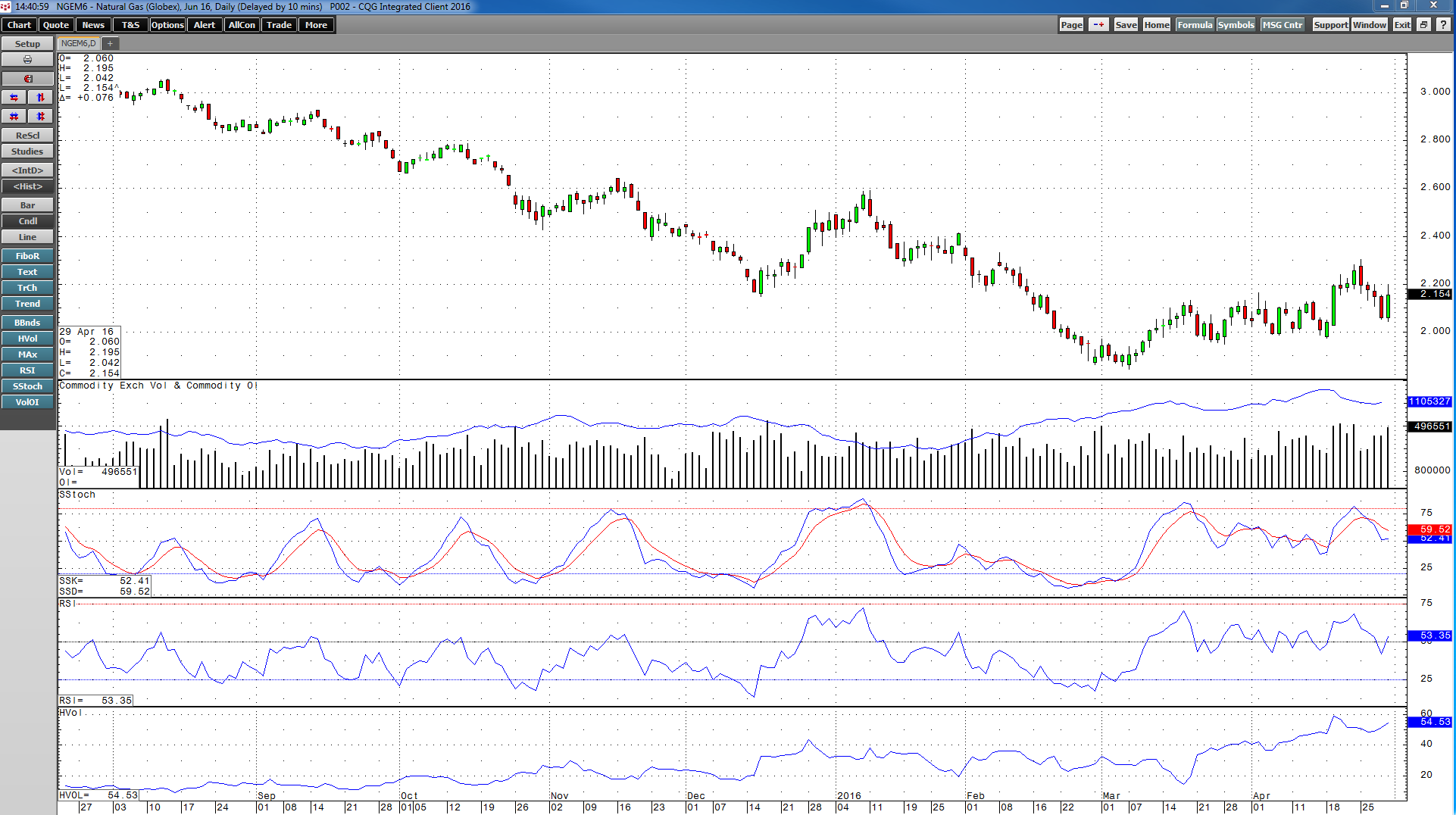The width and height of the screenshot is (1456, 815).
Task: Switch chart style to Bar
Action: 27,205
